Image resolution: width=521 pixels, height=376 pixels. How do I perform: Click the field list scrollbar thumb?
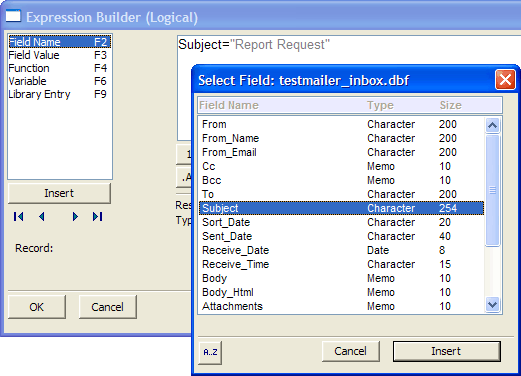click(492, 190)
